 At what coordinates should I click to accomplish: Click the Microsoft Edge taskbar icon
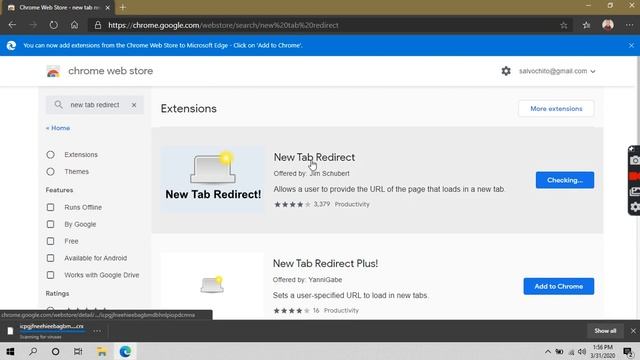click(x=125, y=351)
